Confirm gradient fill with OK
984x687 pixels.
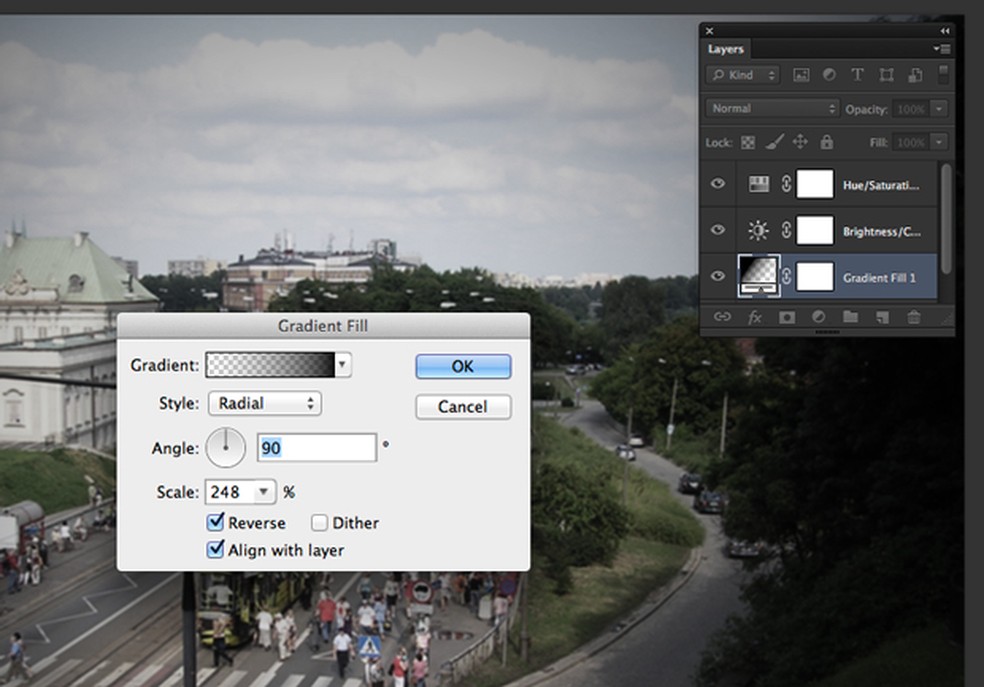point(463,366)
